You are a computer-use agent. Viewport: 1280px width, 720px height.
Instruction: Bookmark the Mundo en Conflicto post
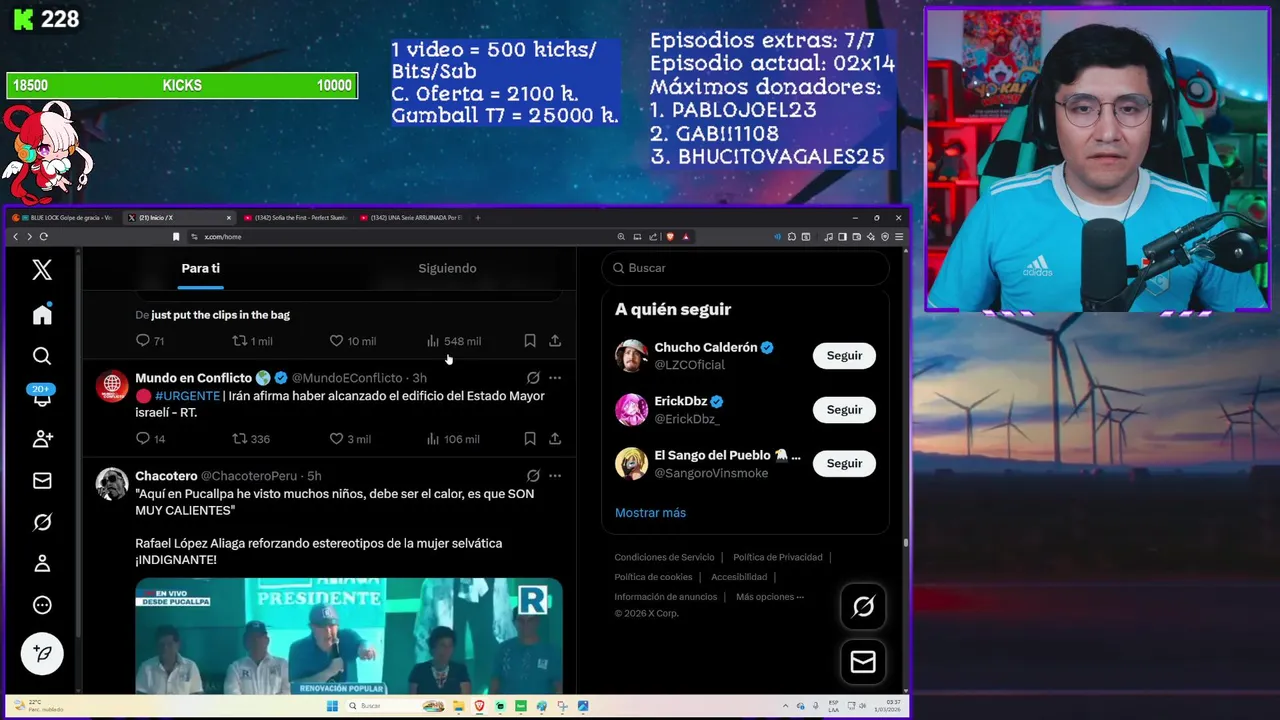coord(530,439)
